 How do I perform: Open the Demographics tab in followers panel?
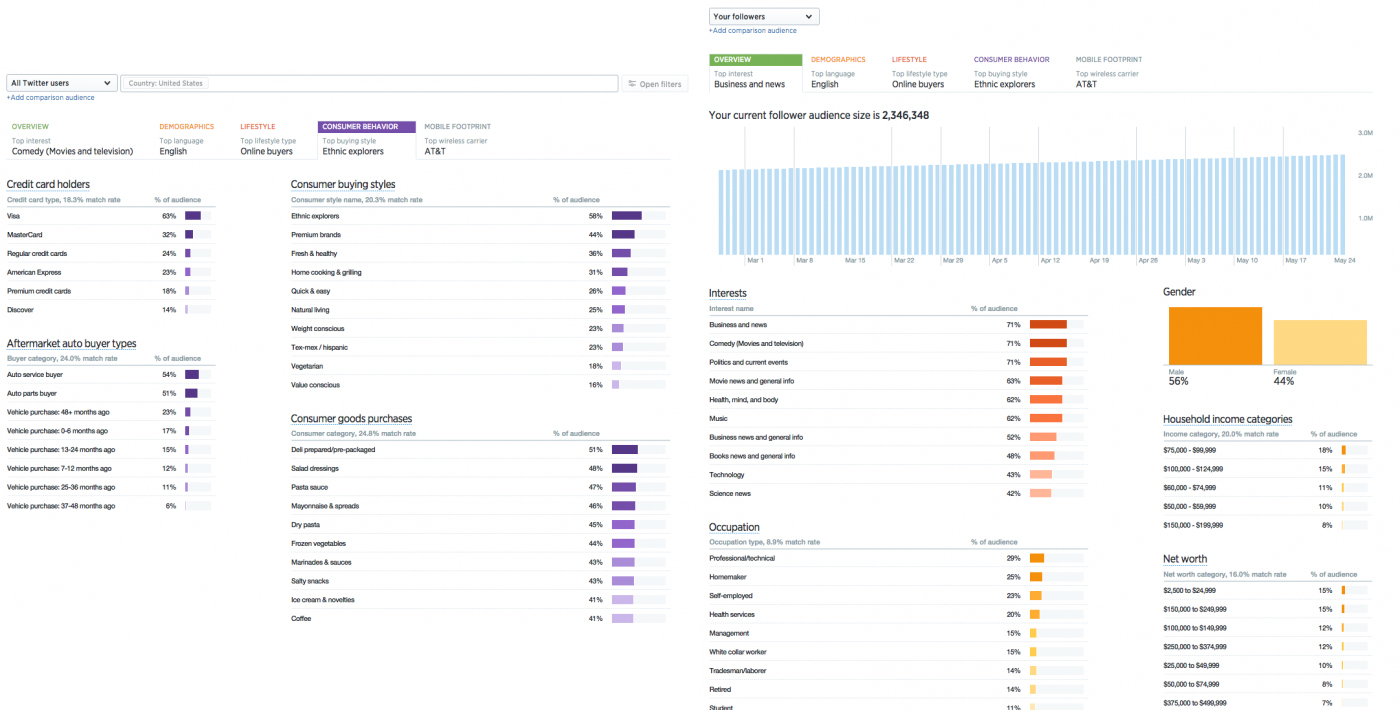tap(838, 60)
